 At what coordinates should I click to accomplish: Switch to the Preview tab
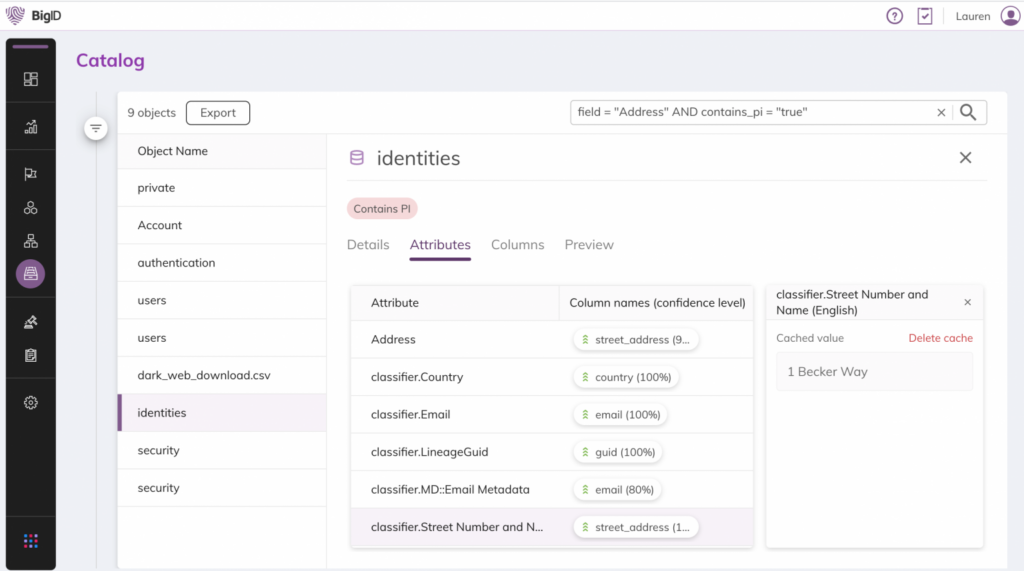point(589,245)
